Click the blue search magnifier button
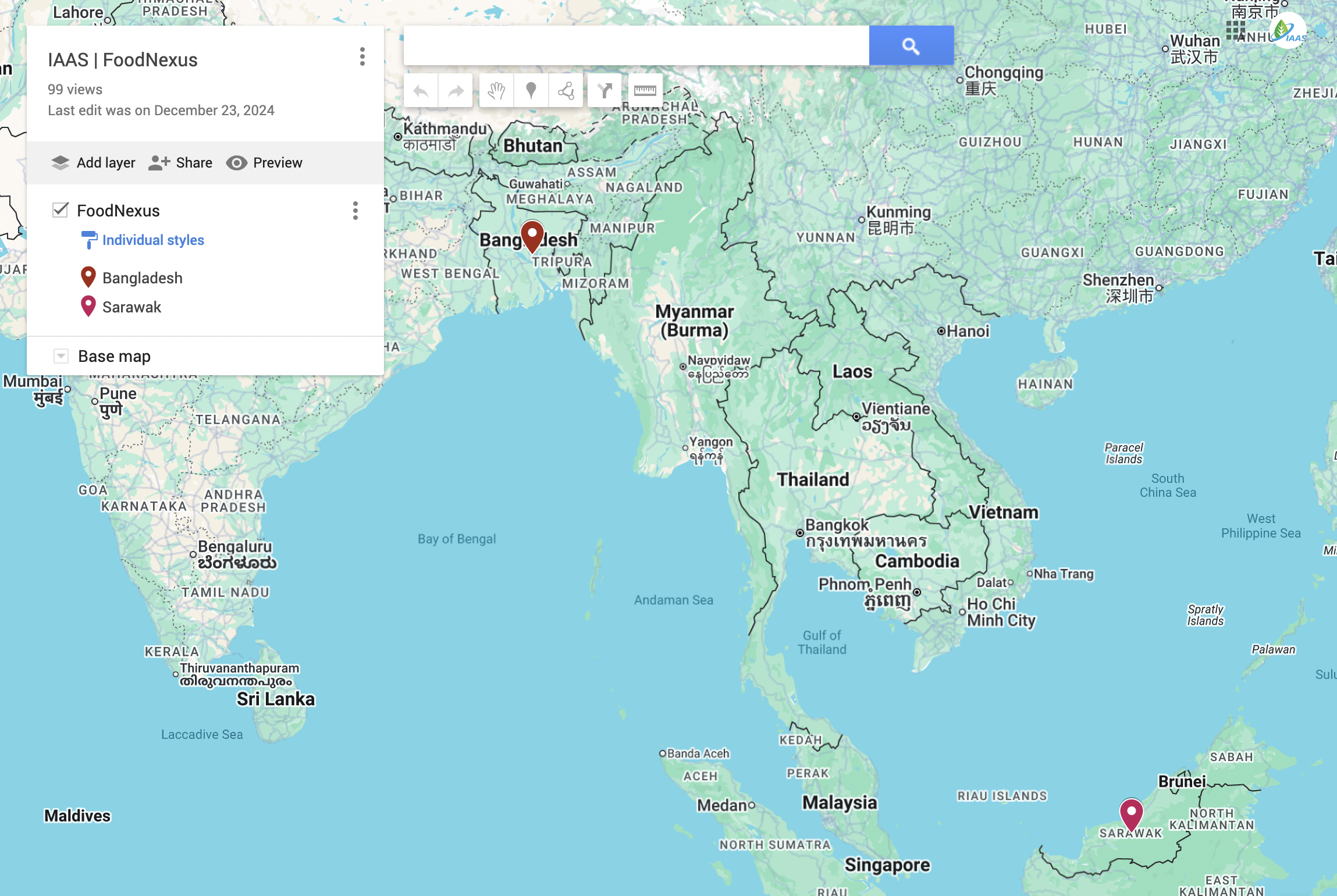This screenshot has height=896, width=1337. 911,45
